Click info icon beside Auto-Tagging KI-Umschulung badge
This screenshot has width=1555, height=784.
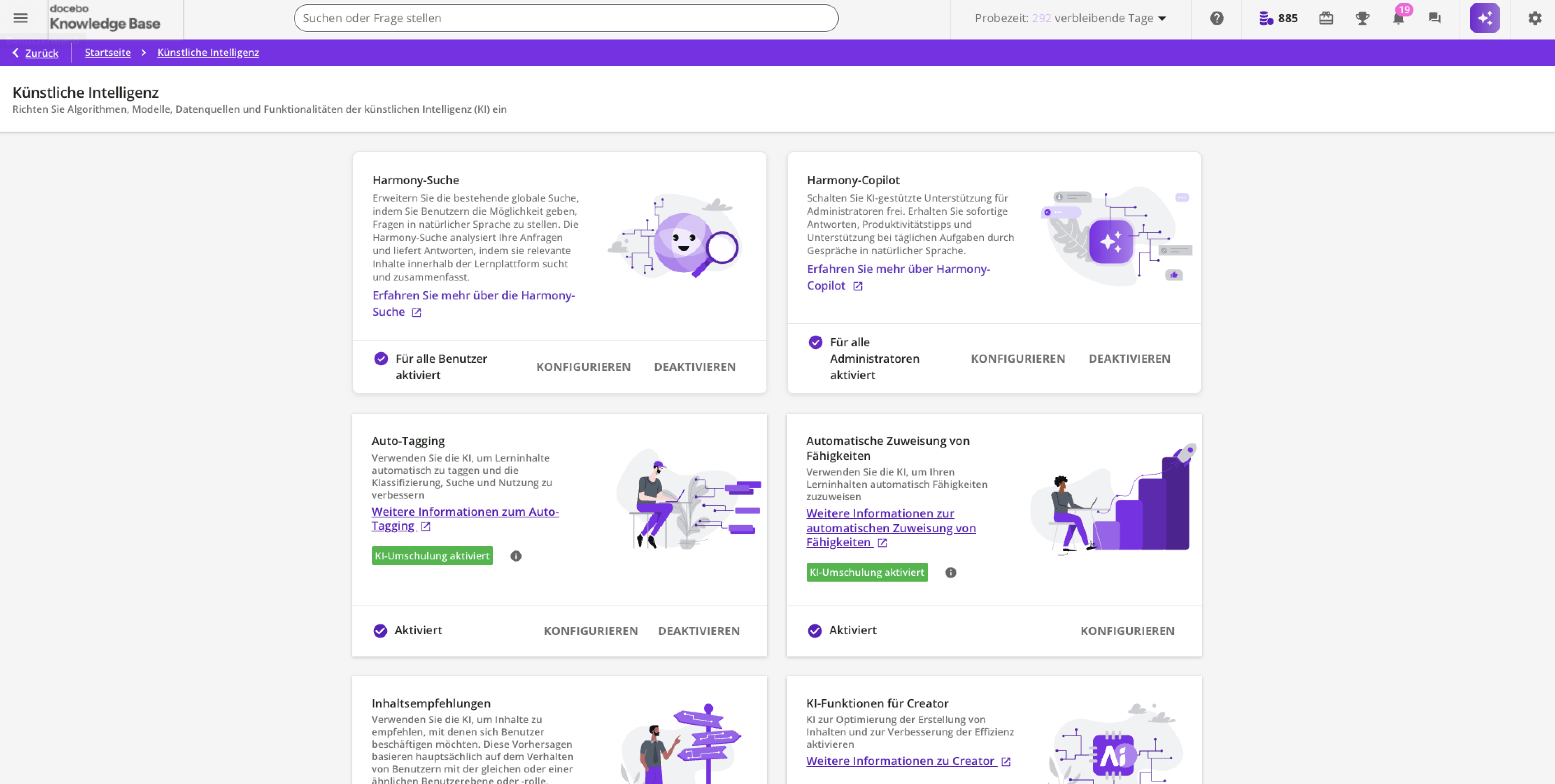515,556
